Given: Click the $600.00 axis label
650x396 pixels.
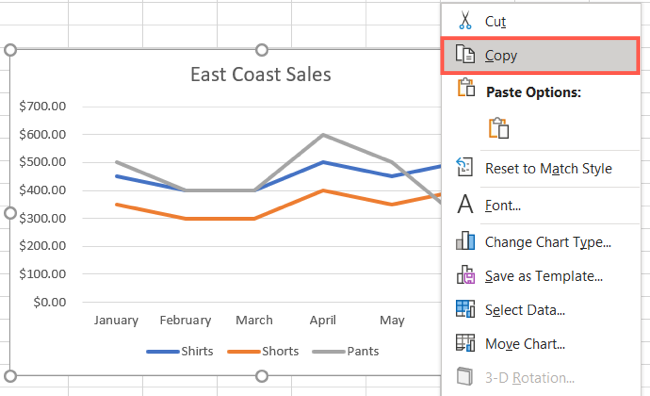Looking at the screenshot, I should [x=42, y=134].
